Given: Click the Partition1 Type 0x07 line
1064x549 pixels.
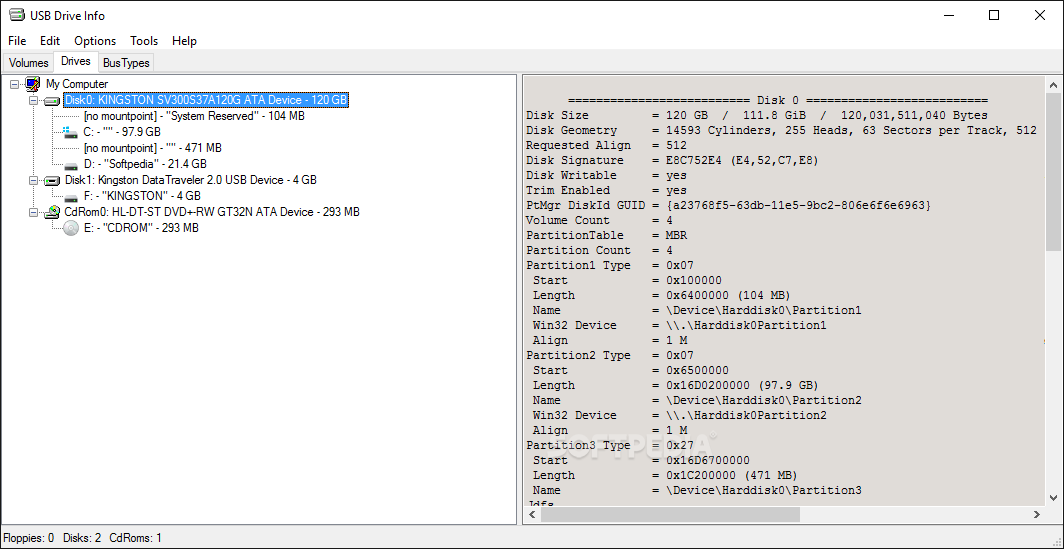Looking at the screenshot, I should pos(609,265).
